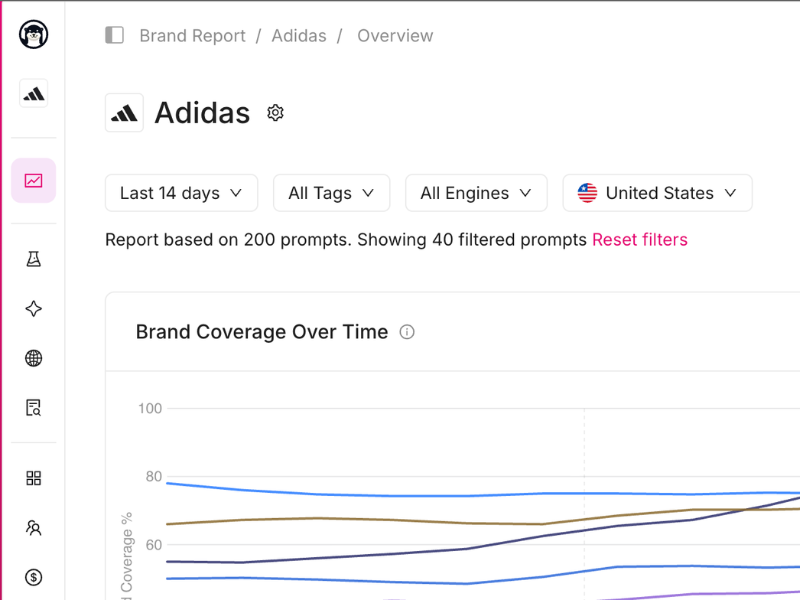Toggle the sidebar panel icon

[114, 35]
